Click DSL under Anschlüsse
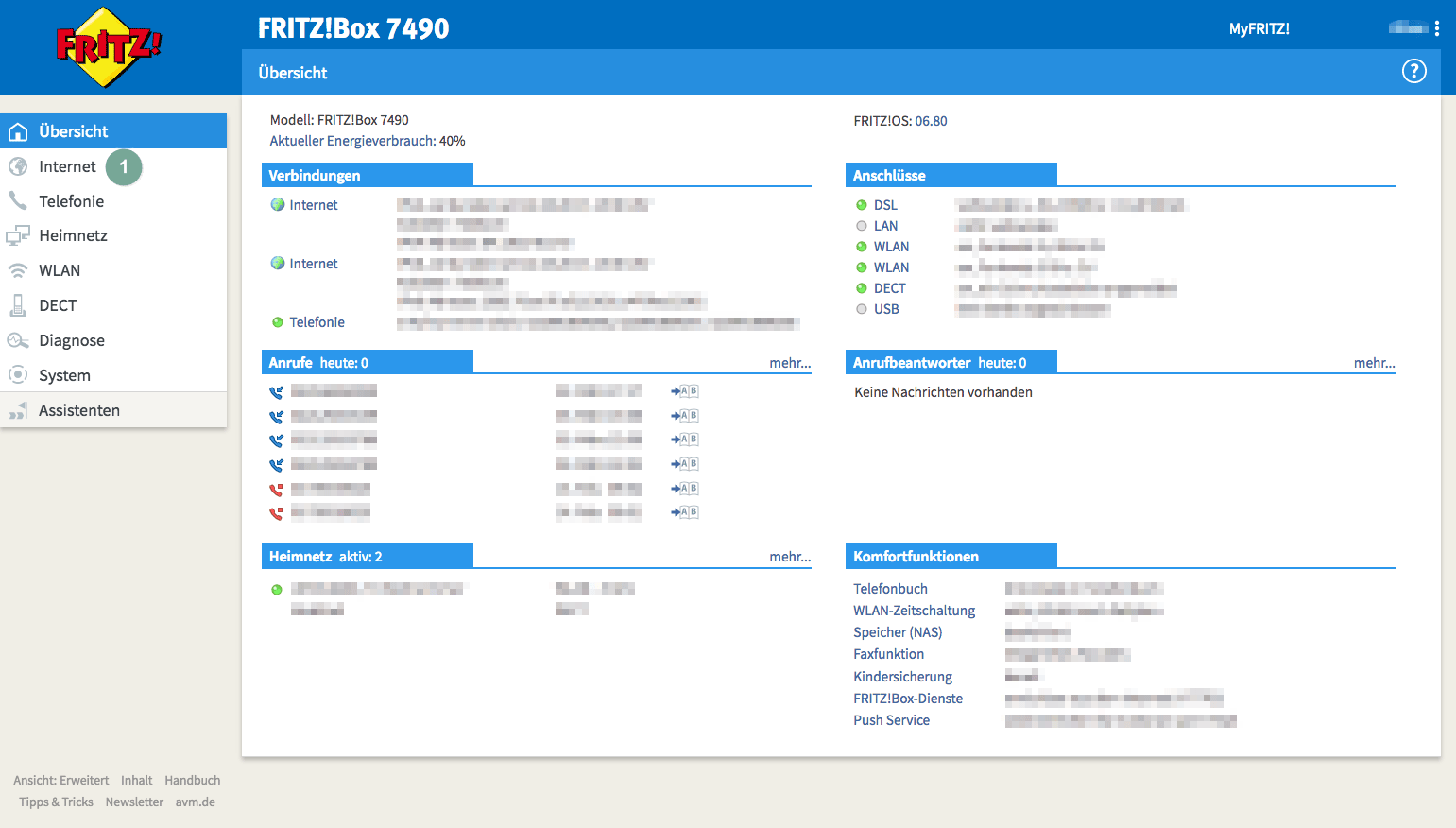The height and width of the screenshot is (828, 1456). click(885, 205)
